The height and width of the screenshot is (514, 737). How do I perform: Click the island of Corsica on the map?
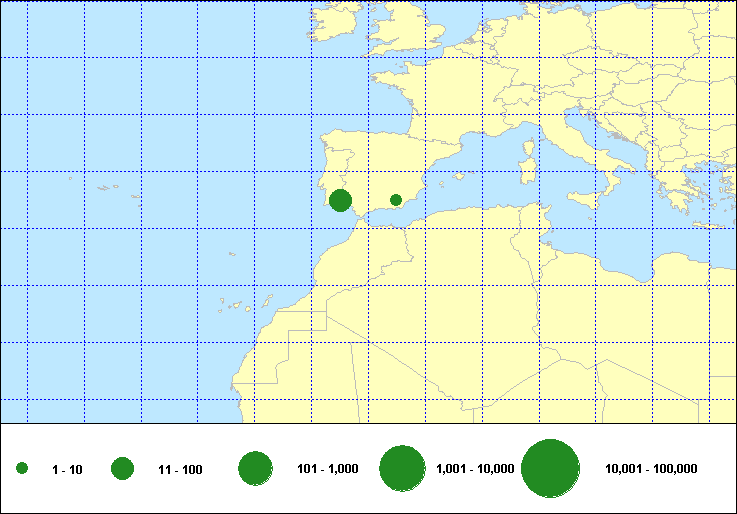[530, 145]
